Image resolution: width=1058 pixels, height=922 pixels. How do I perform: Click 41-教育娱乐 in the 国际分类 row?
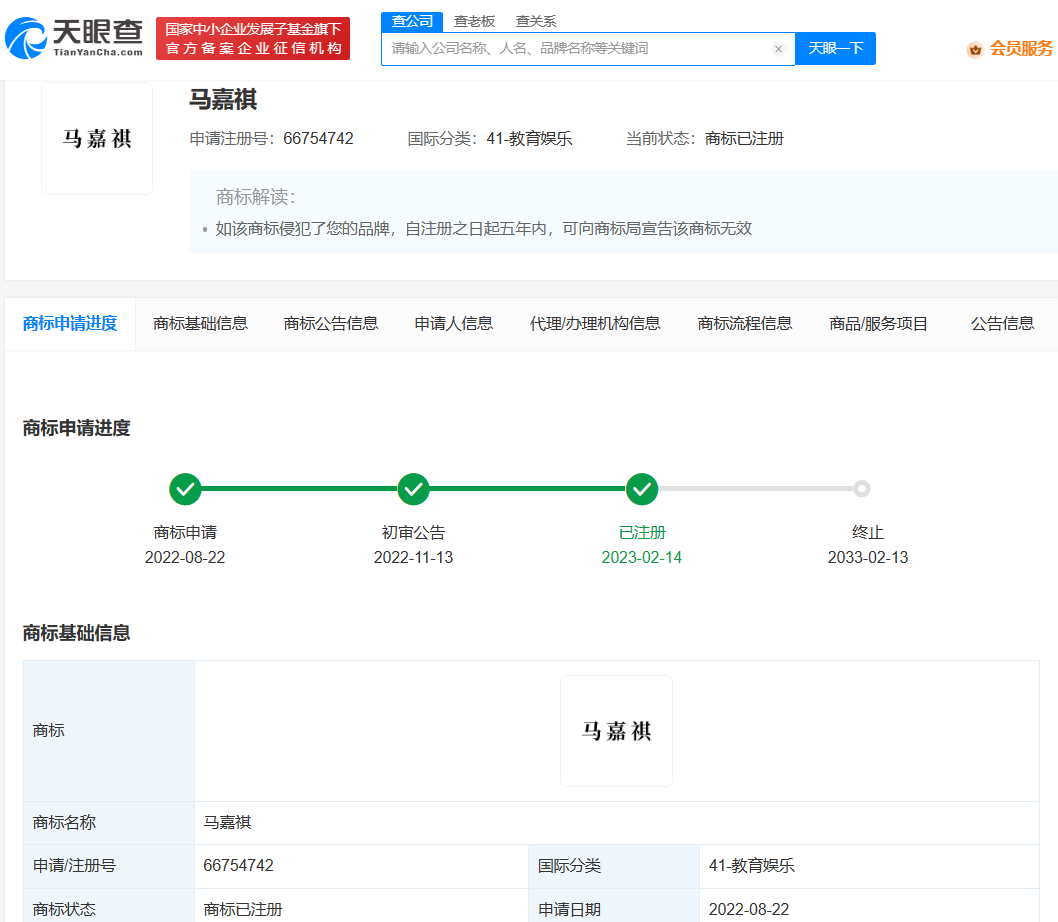752,865
